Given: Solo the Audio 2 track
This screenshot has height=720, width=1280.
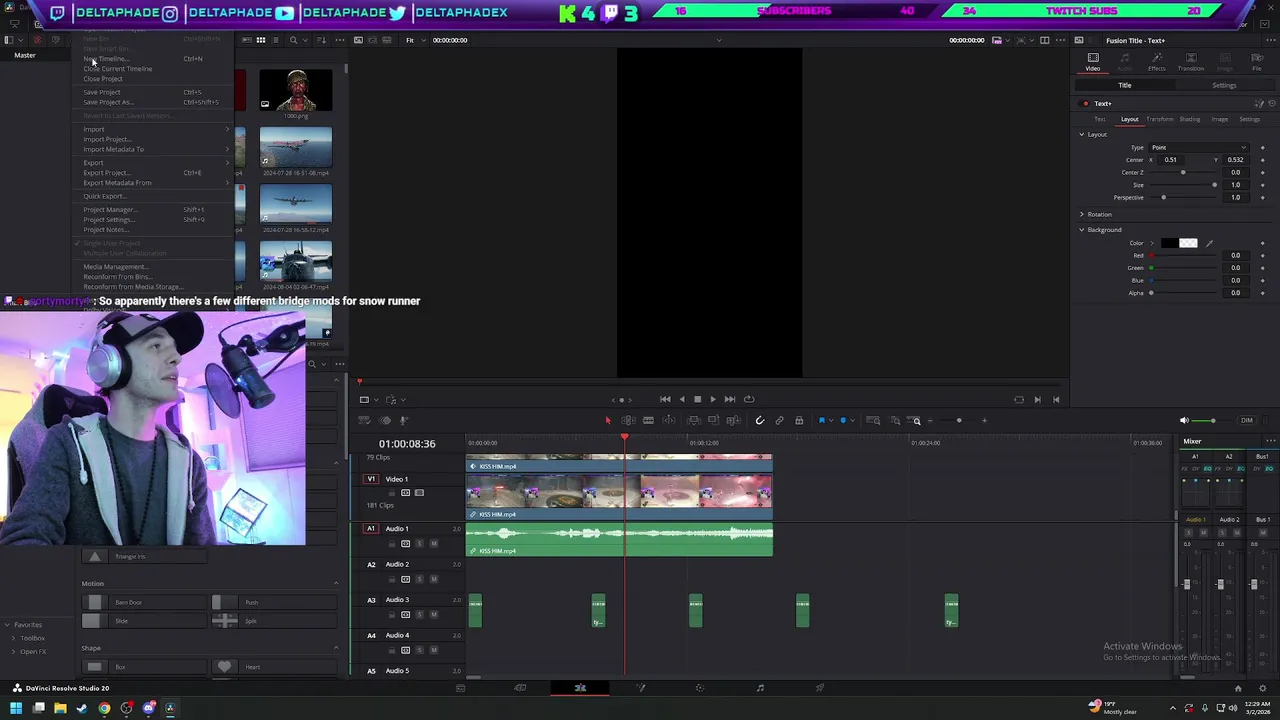Looking at the screenshot, I should (419, 579).
